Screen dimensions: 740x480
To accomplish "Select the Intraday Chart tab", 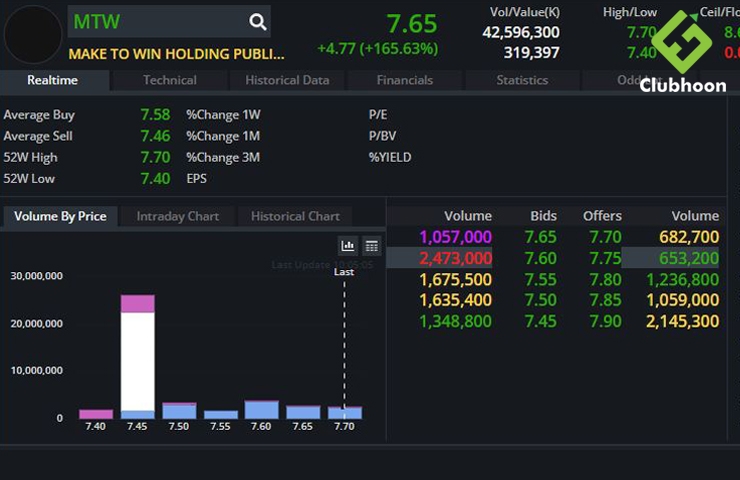I will click(178, 216).
